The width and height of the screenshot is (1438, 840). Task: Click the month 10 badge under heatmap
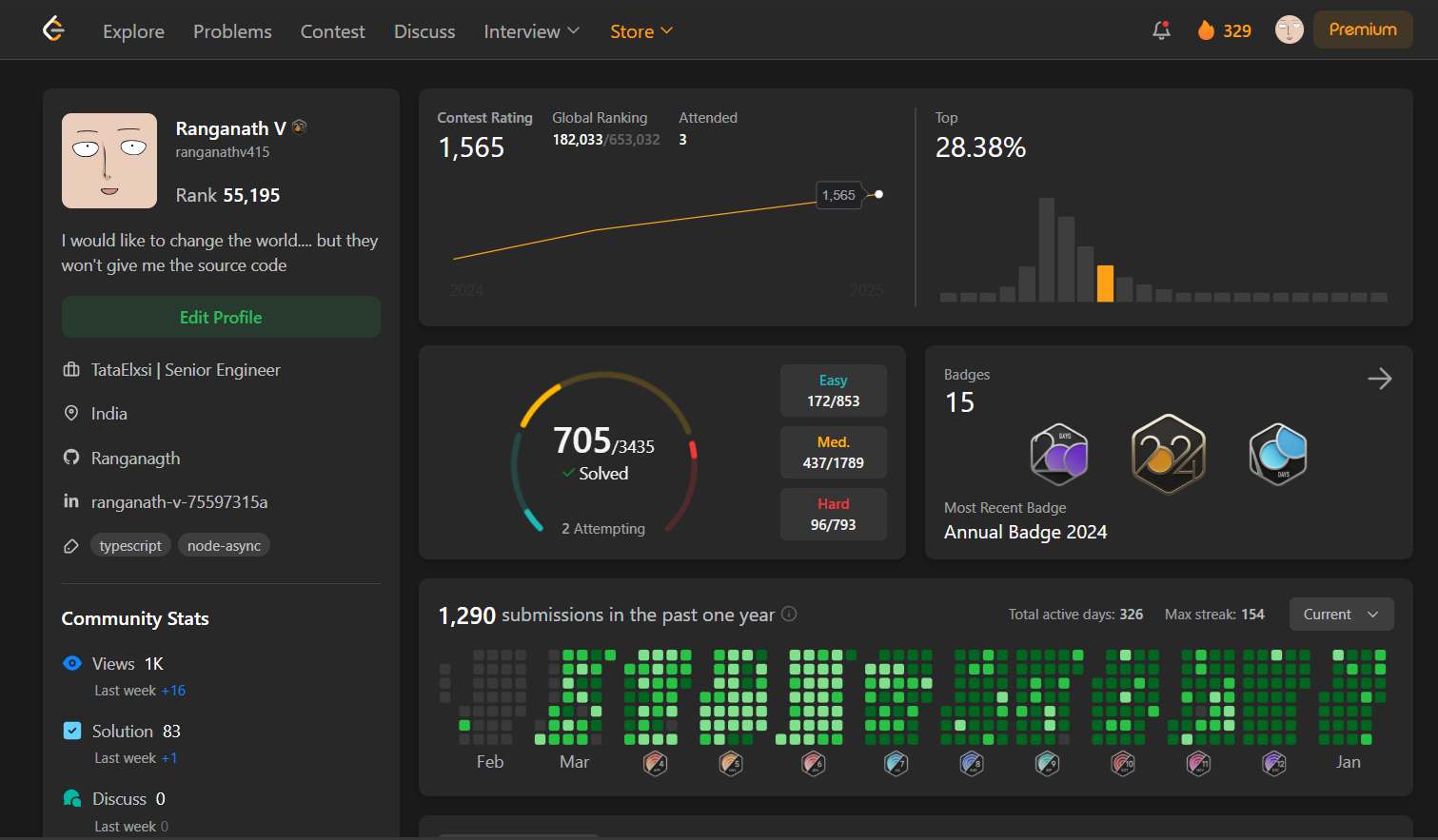[x=1123, y=763]
